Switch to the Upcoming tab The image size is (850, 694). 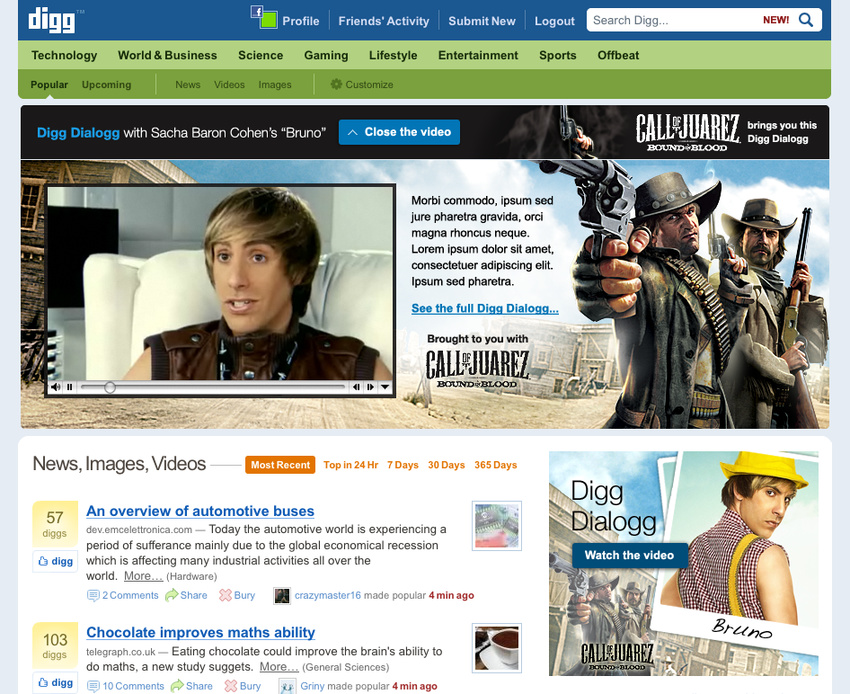(106, 85)
